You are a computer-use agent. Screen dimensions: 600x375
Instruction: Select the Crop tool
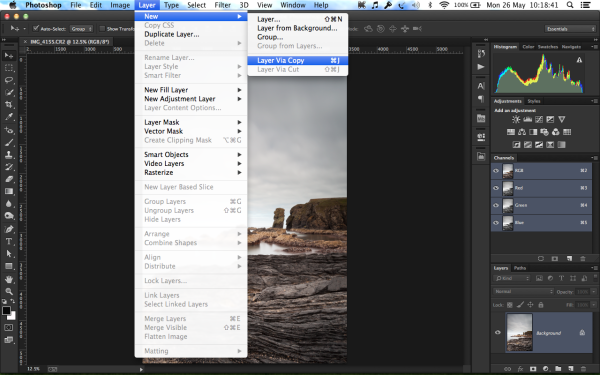(x=8, y=104)
